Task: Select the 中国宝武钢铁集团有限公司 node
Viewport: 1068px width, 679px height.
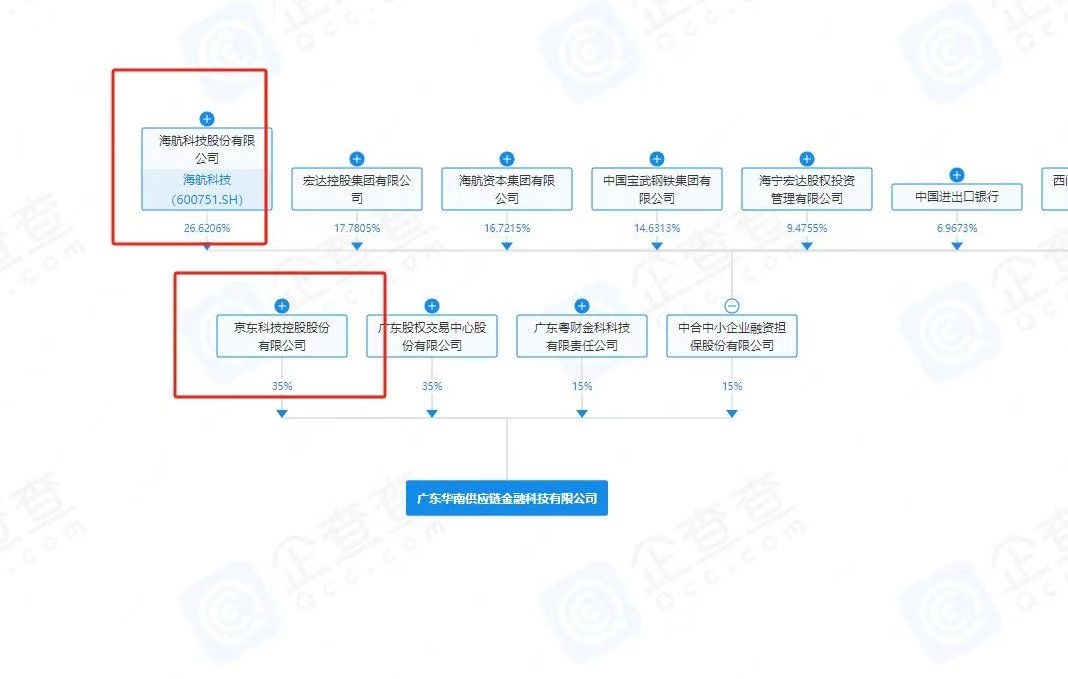Action: pyautogui.click(x=657, y=189)
